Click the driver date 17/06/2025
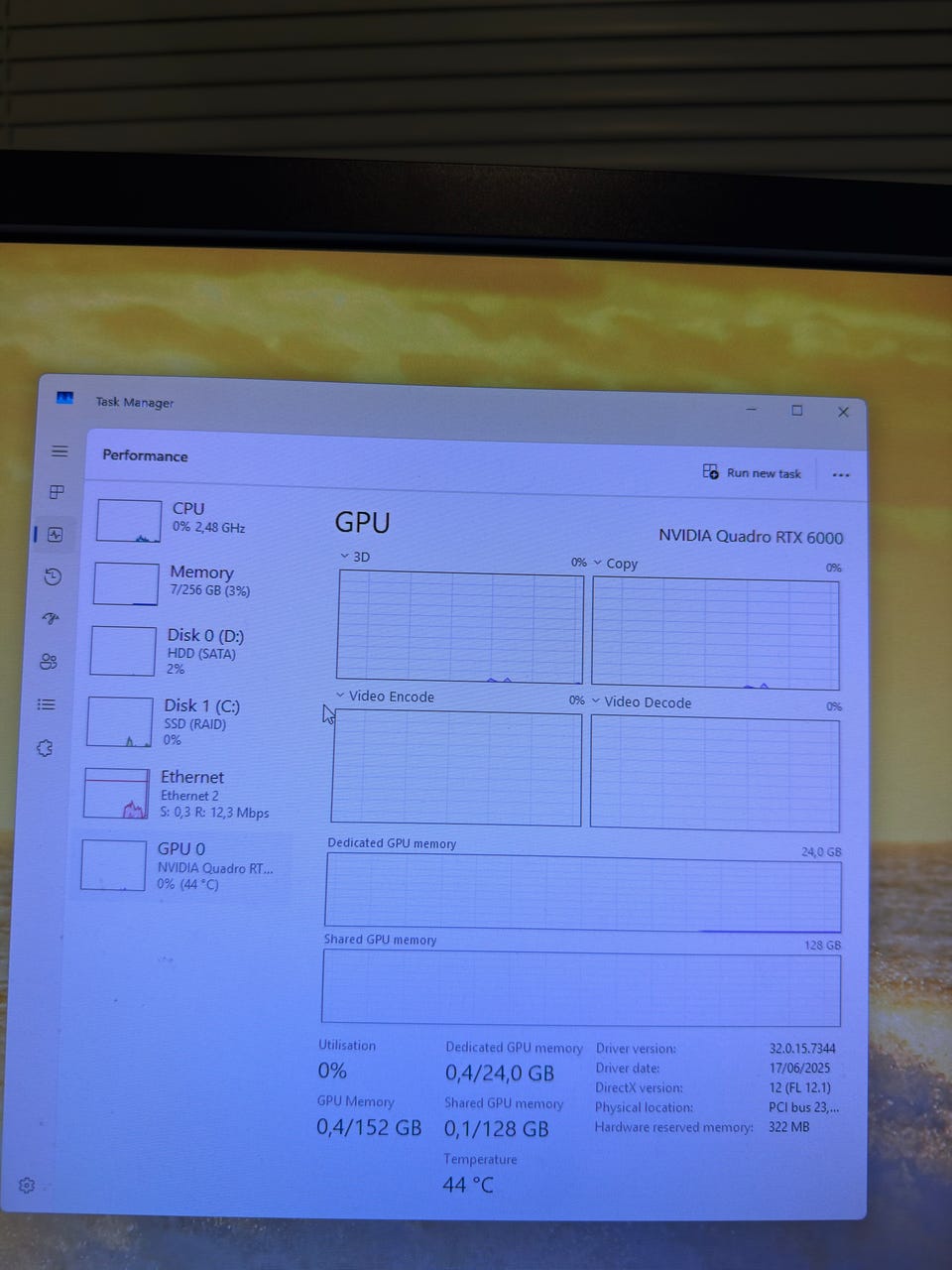952x1270 pixels. 799,1069
